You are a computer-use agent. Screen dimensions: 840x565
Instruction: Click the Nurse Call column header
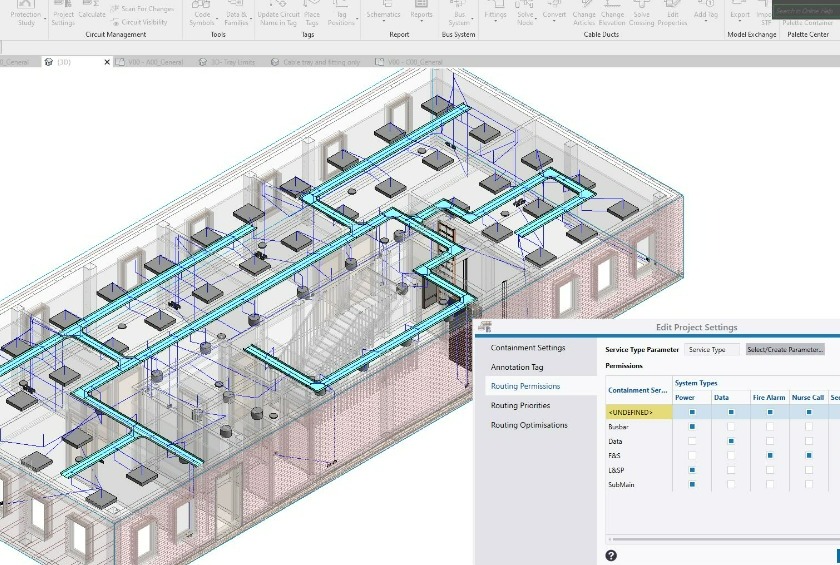[808, 397]
